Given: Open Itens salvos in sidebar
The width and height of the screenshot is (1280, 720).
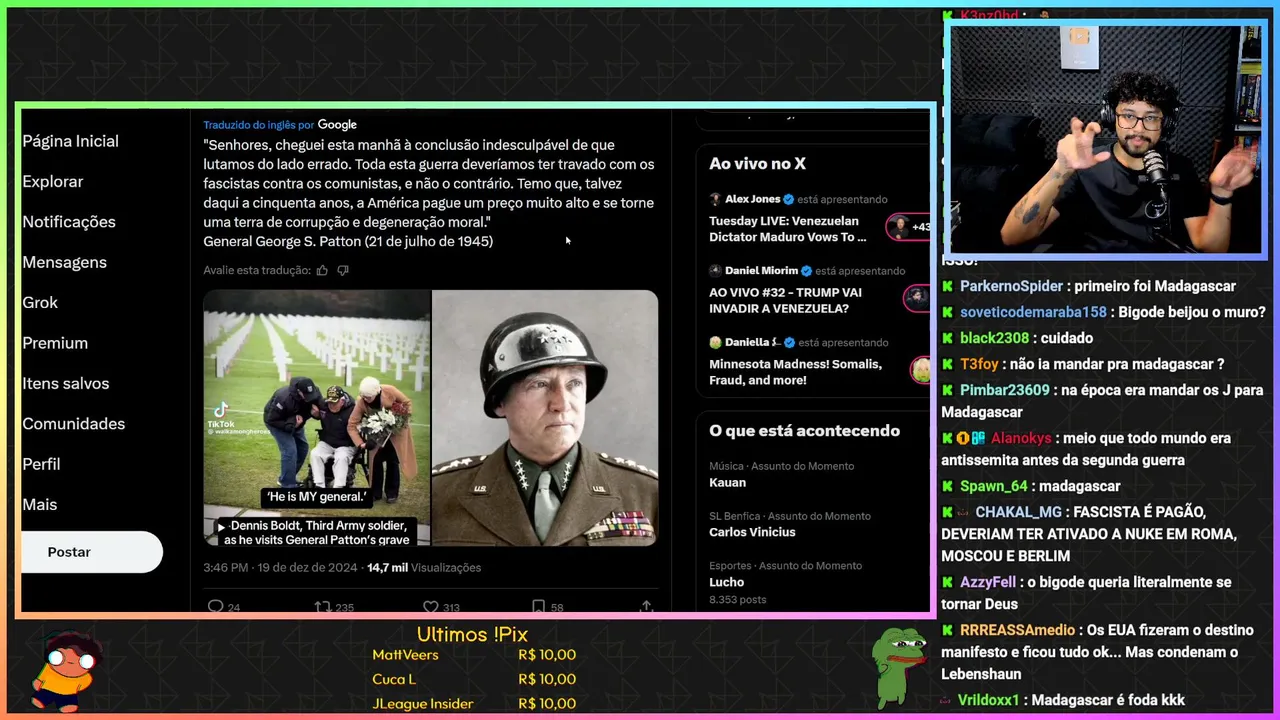Looking at the screenshot, I should 66,383.
